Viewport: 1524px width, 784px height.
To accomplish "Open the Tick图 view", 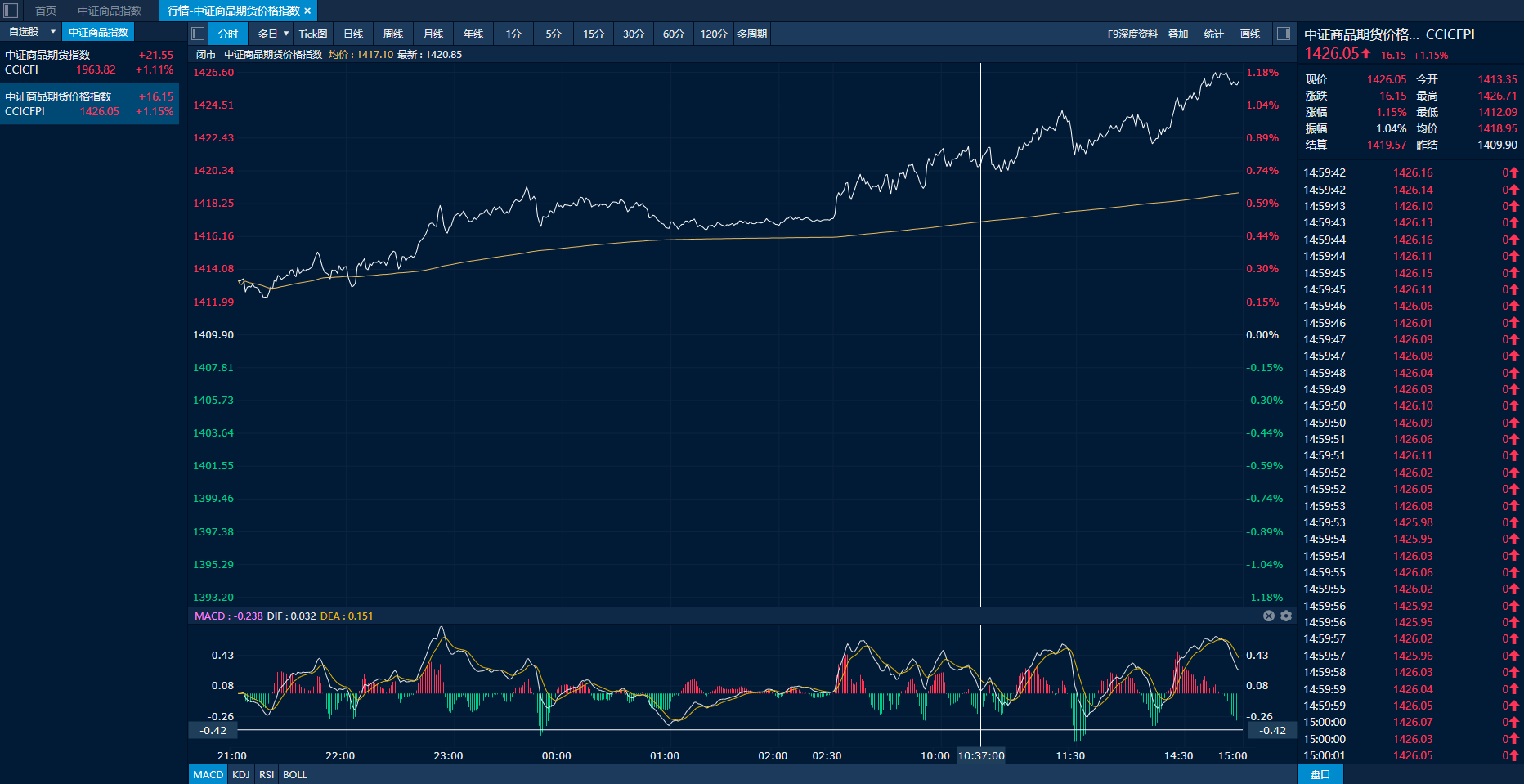I will pyautogui.click(x=313, y=34).
